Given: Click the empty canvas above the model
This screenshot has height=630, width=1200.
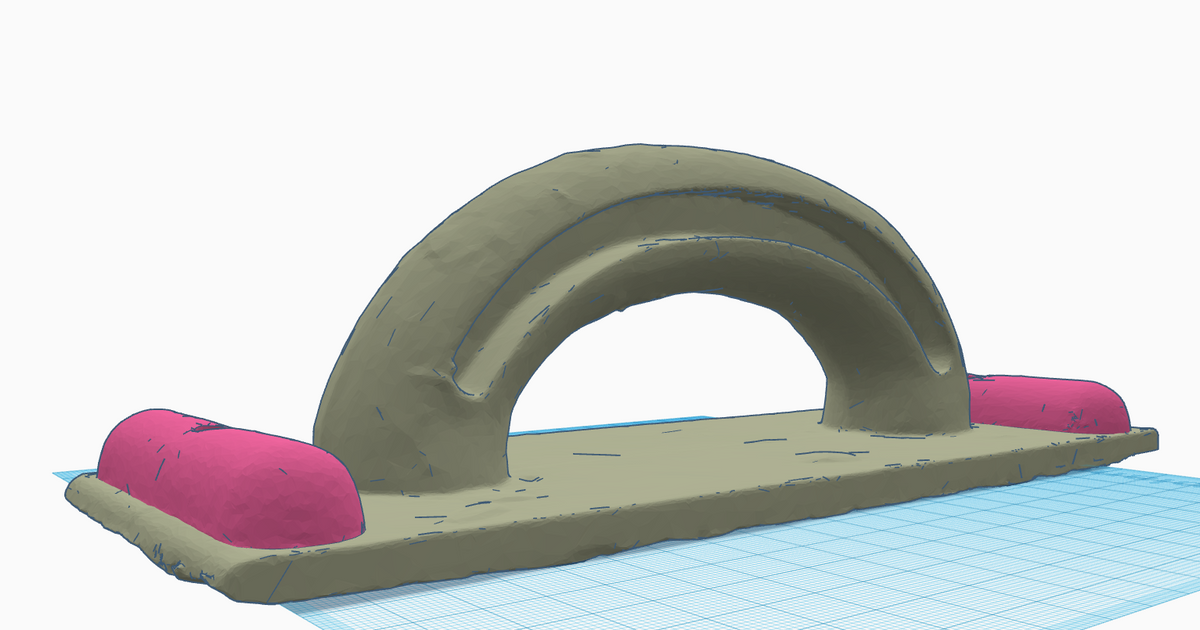Looking at the screenshot, I should pos(600,60).
